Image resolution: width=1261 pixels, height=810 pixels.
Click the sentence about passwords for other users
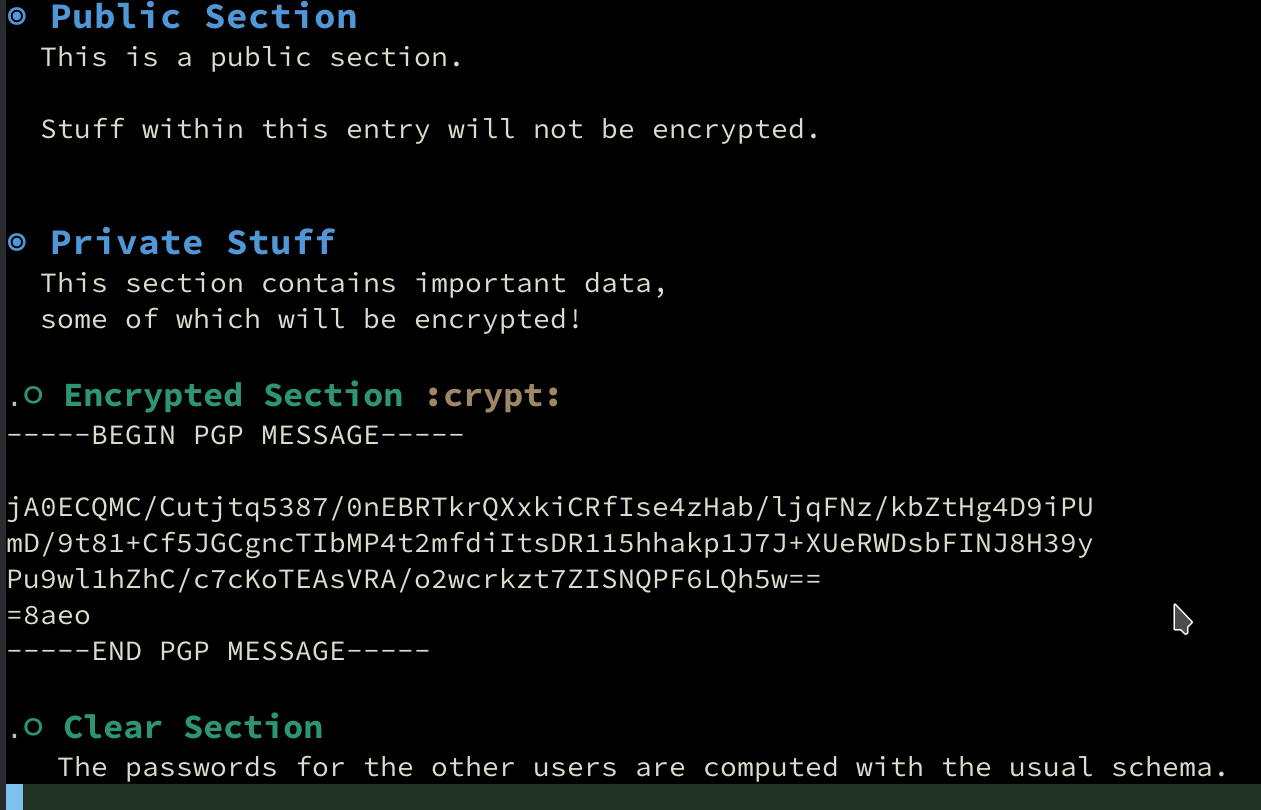point(642,768)
